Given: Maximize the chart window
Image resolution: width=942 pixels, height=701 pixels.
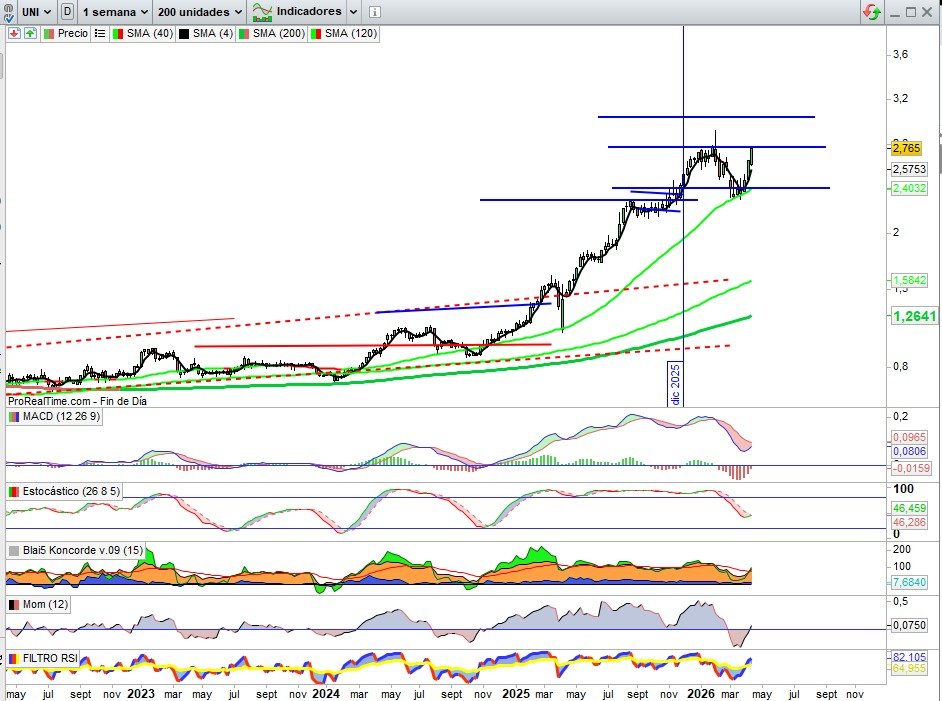Looking at the screenshot, I should click(x=911, y=11).
